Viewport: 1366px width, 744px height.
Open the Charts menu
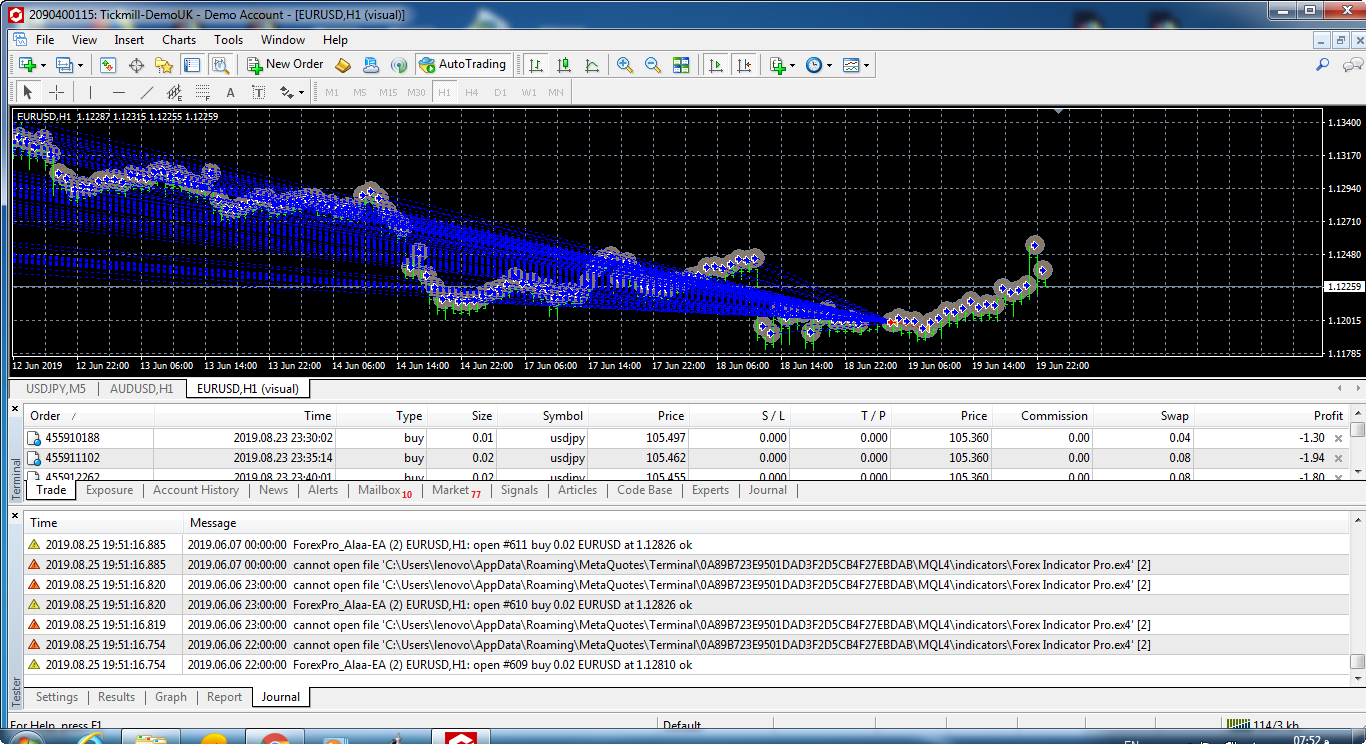coord(179,40)
